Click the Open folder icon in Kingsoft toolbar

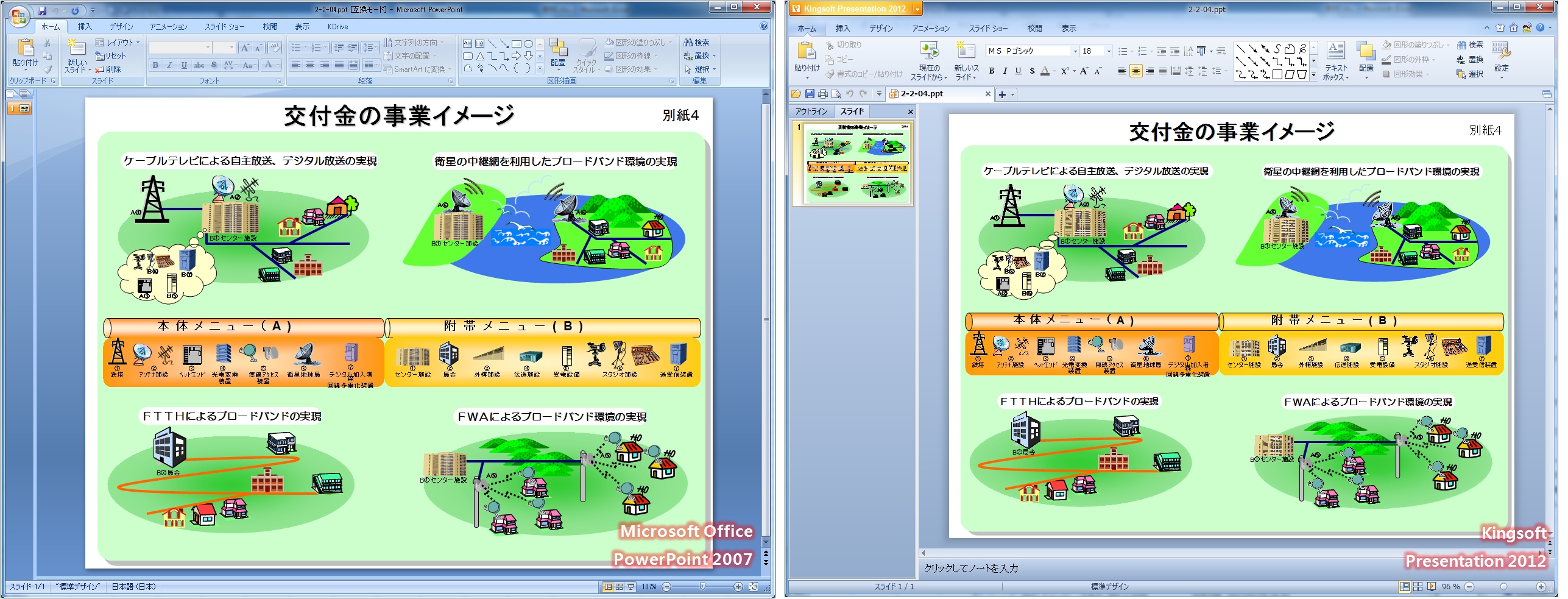[x=796, y=94]
